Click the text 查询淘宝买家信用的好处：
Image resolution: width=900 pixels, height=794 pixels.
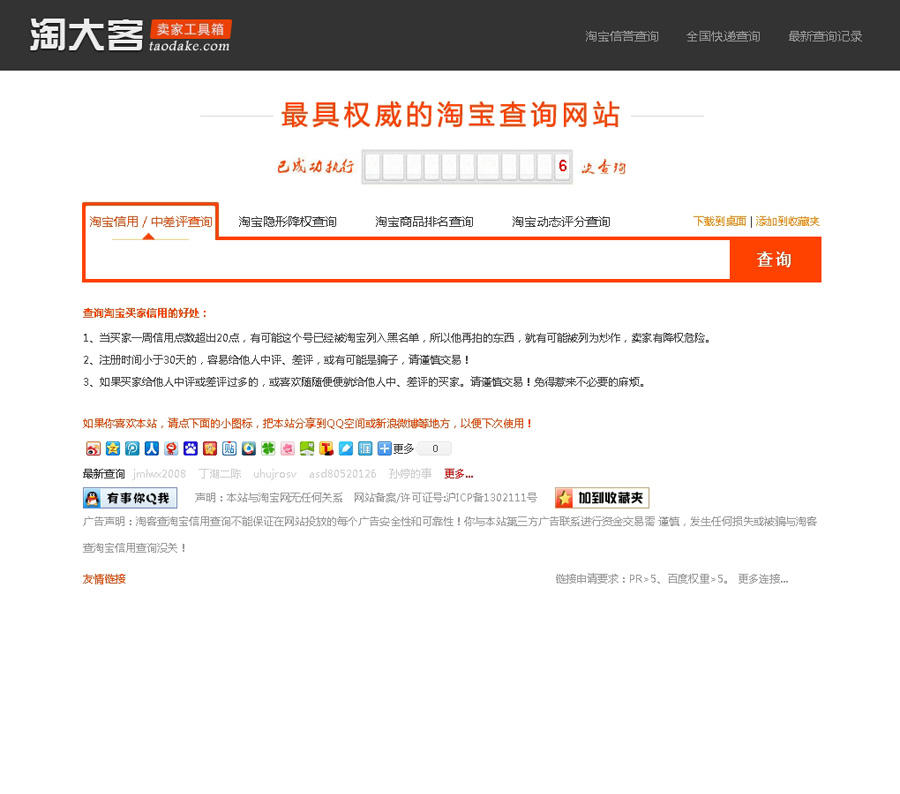(x=145, y=313)
